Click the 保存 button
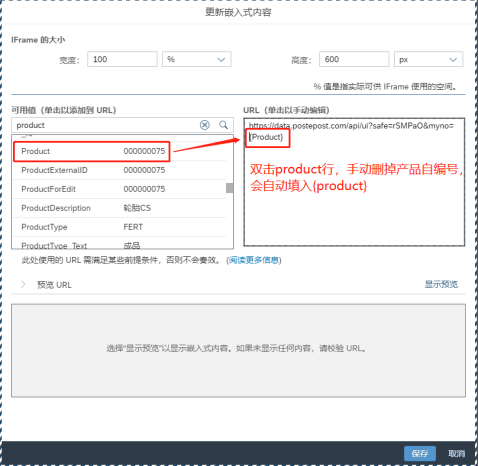 point(420,453)
